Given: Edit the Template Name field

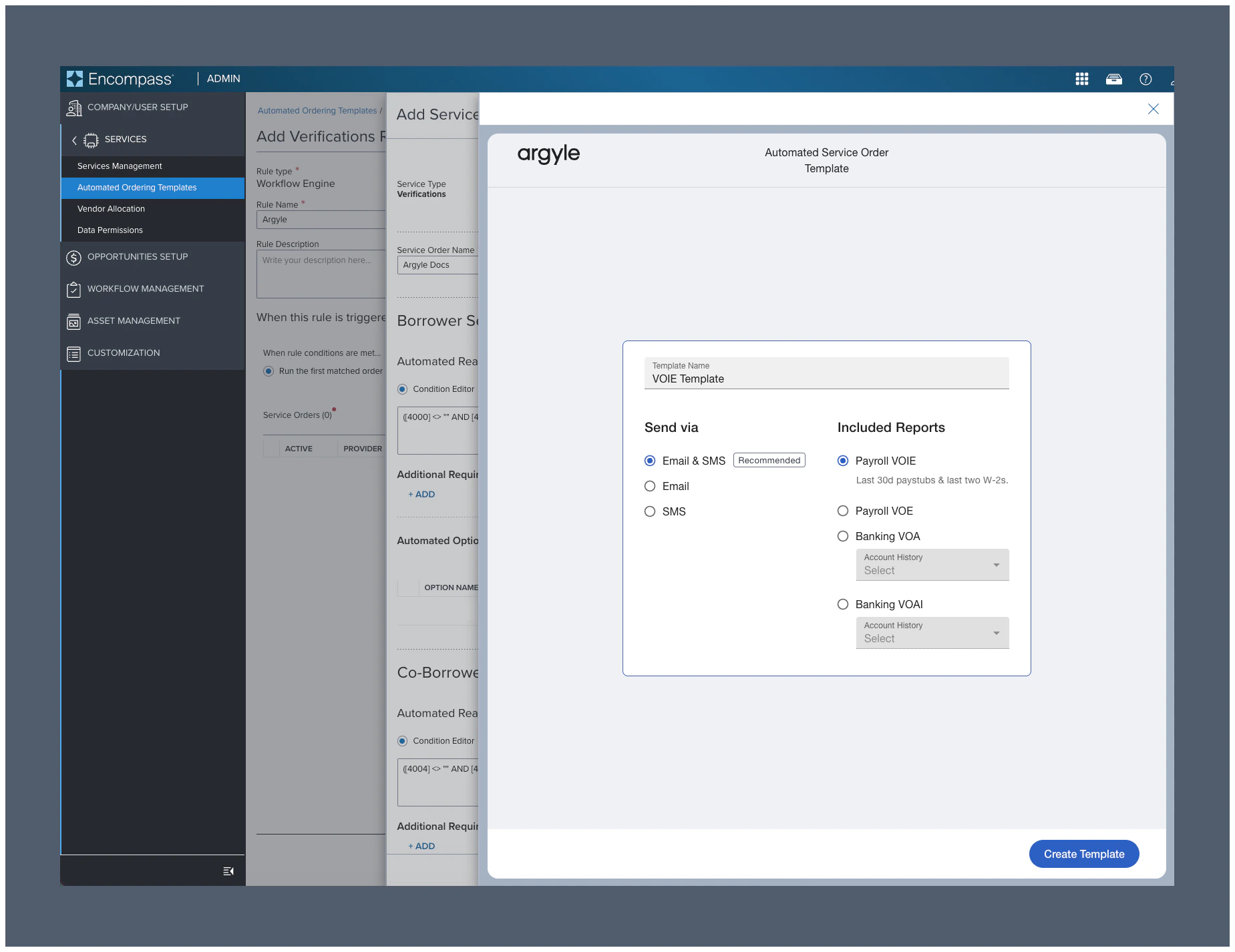Looking at the screenshot, I should tap(826, 373).
